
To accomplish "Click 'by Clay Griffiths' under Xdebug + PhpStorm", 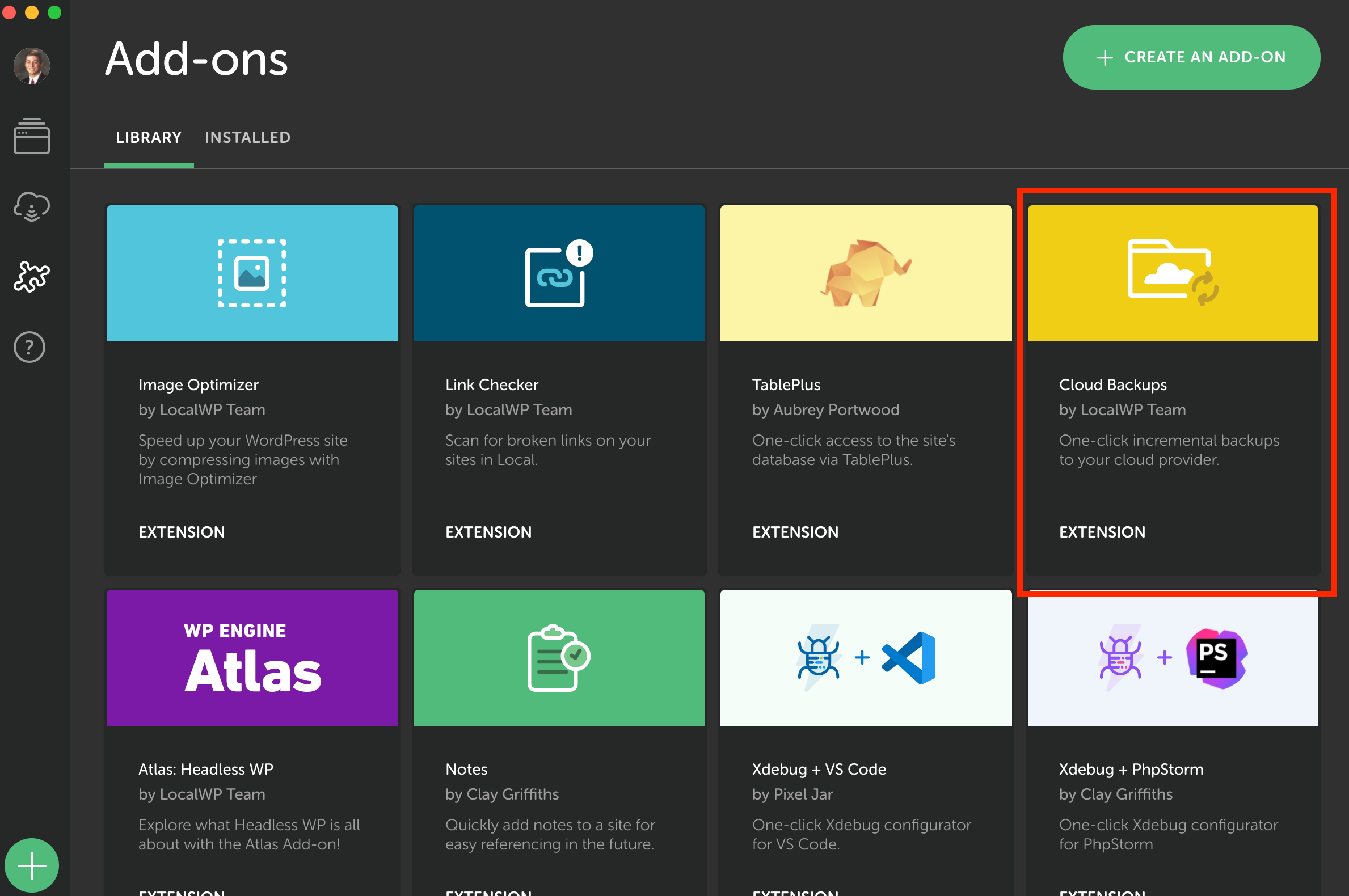I will click(x=1115, y=794).
